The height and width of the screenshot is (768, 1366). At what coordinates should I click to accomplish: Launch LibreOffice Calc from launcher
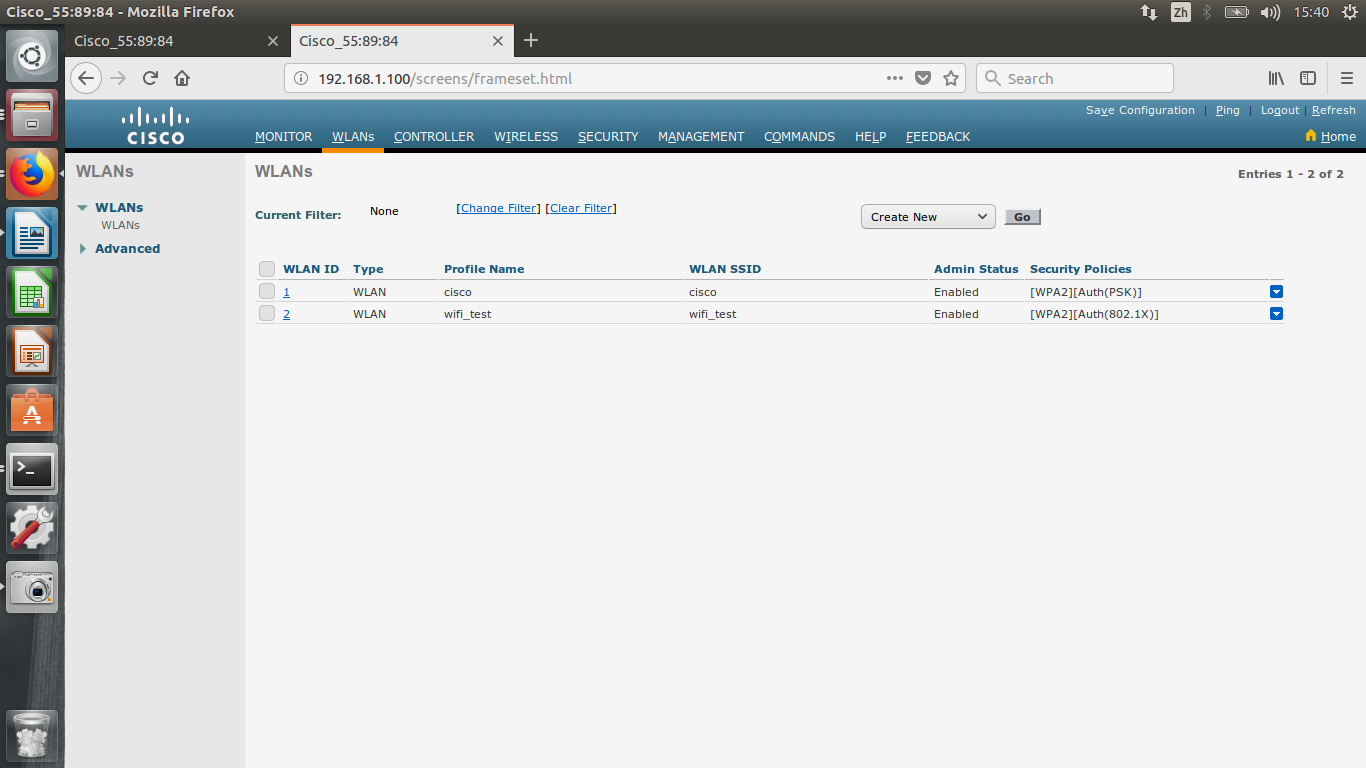coord(32,294)
